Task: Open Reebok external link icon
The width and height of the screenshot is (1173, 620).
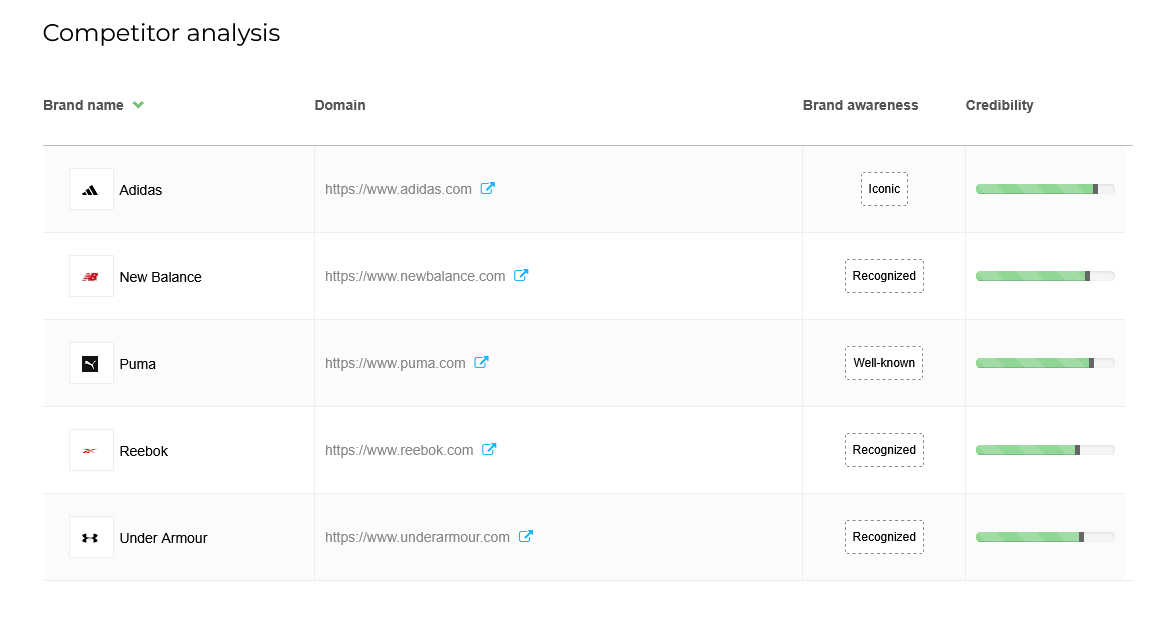Action: 489,449
